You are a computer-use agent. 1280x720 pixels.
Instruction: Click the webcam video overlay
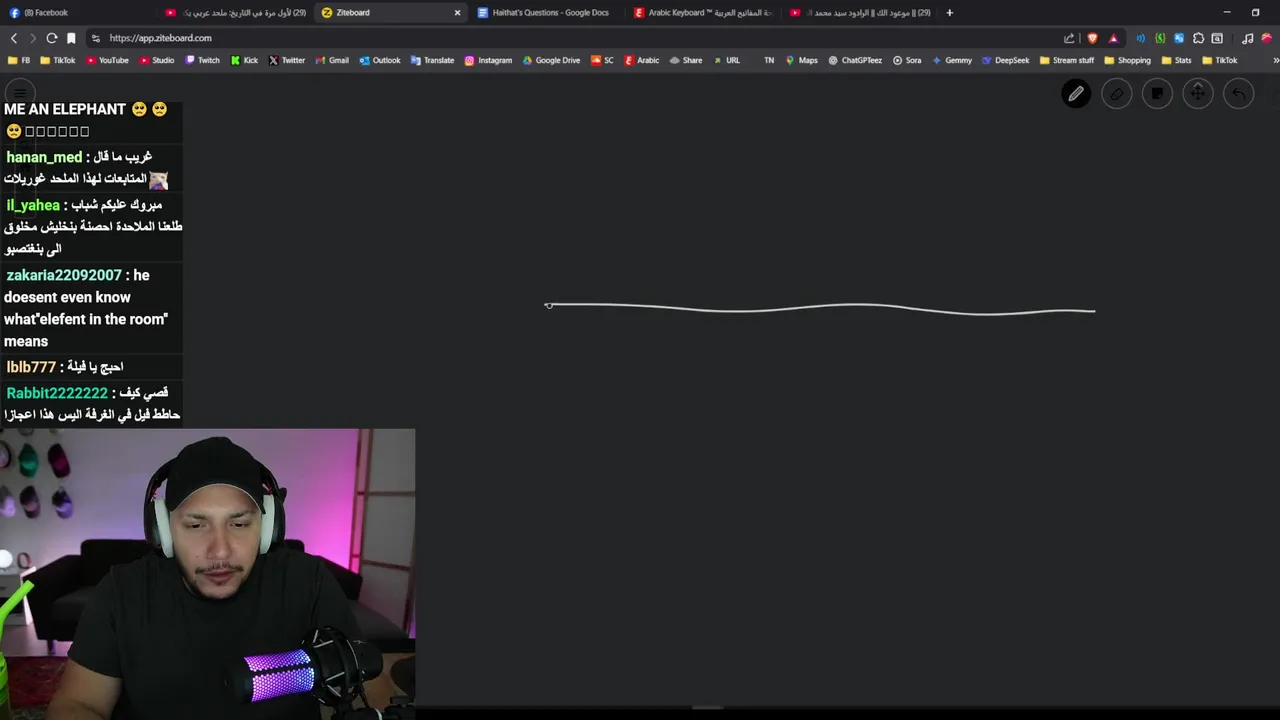click(x=207, y=574)
